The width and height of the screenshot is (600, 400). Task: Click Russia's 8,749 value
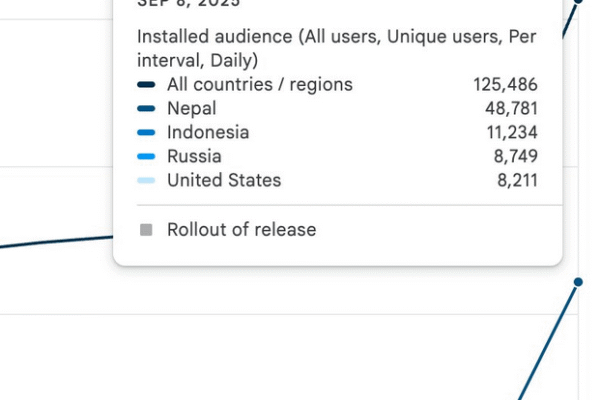516,157
